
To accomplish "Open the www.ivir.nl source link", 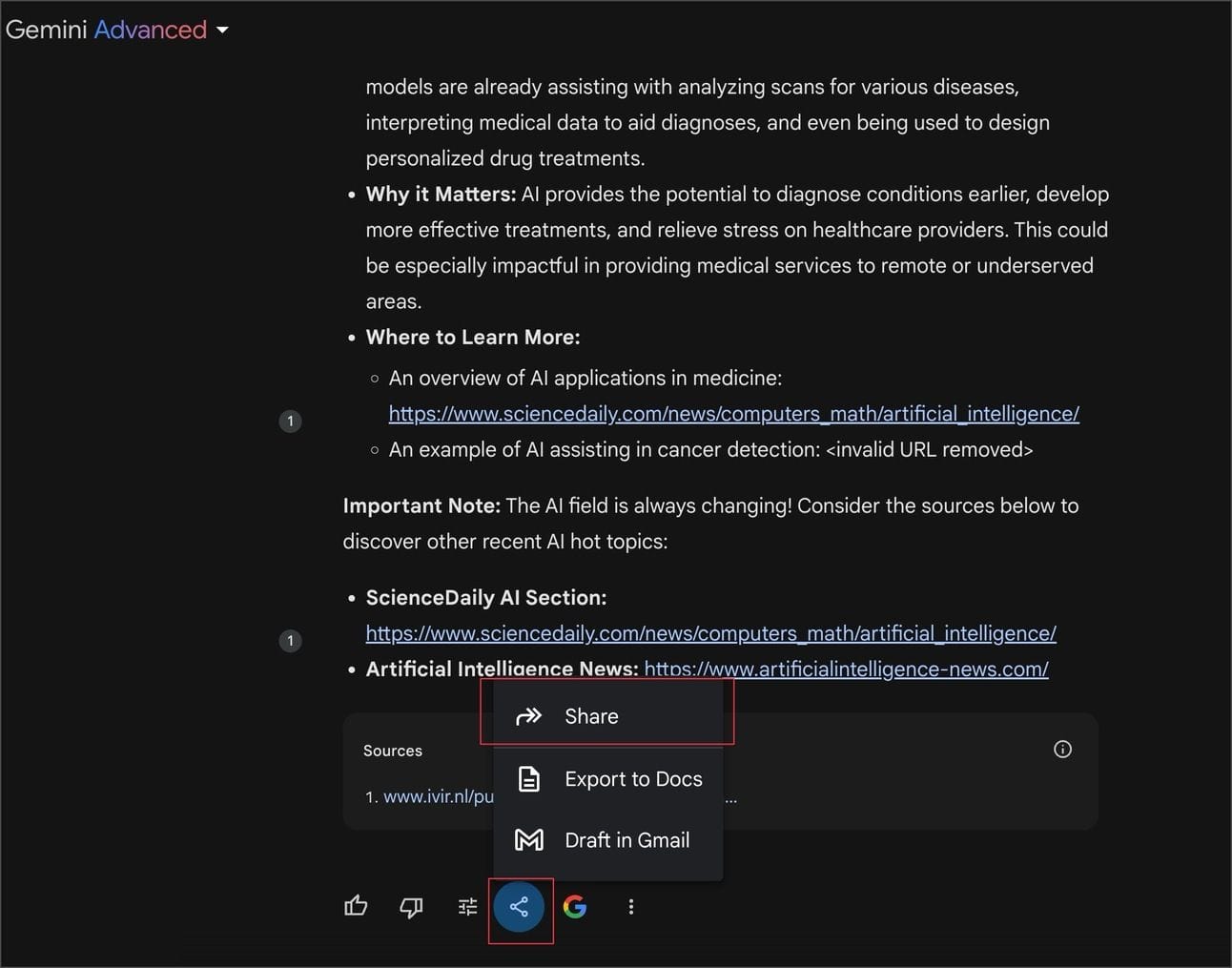I will 439,796.
